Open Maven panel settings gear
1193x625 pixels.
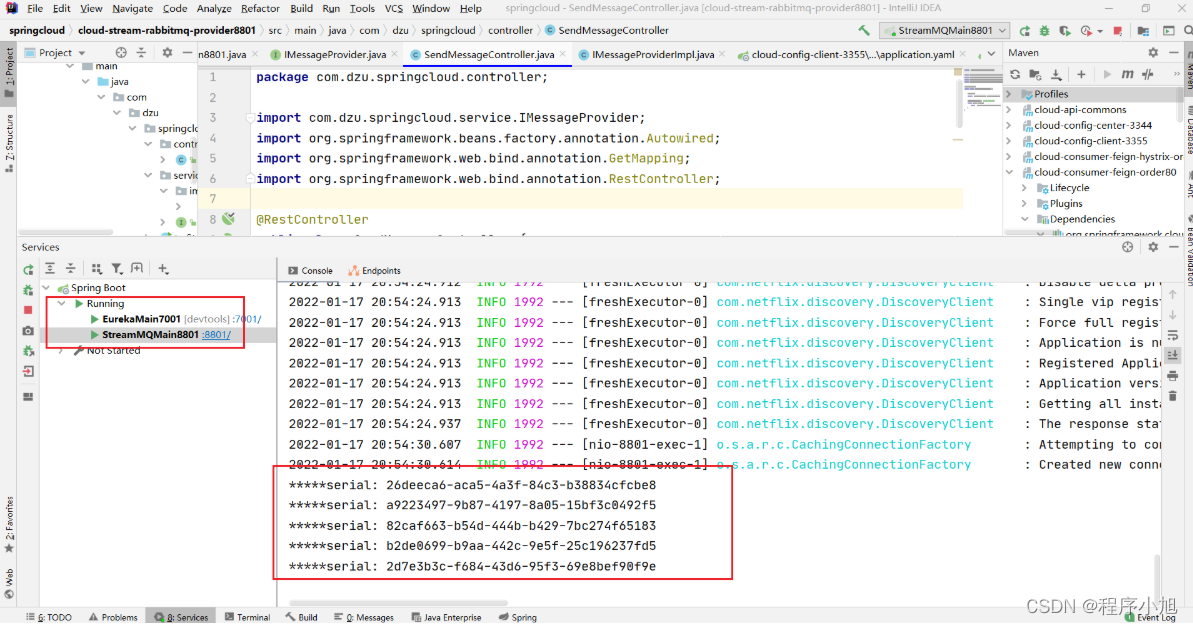click(x=1153, y=53)
